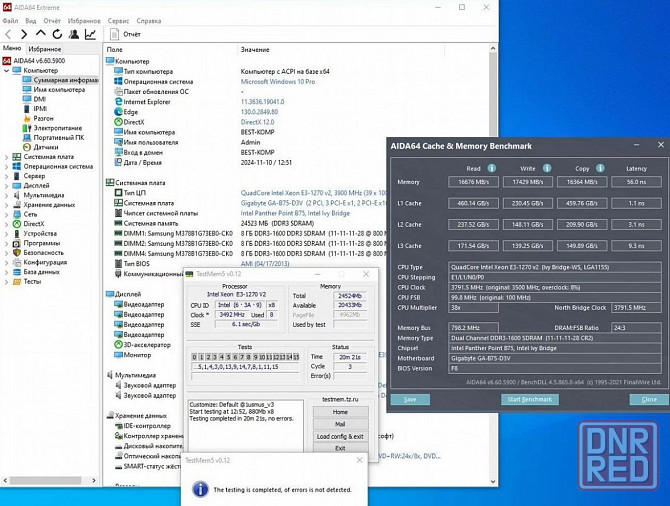Click the Start Benchmark button
Screen dimensions: 670x506
pyautogui.click(x=530, y=399)
